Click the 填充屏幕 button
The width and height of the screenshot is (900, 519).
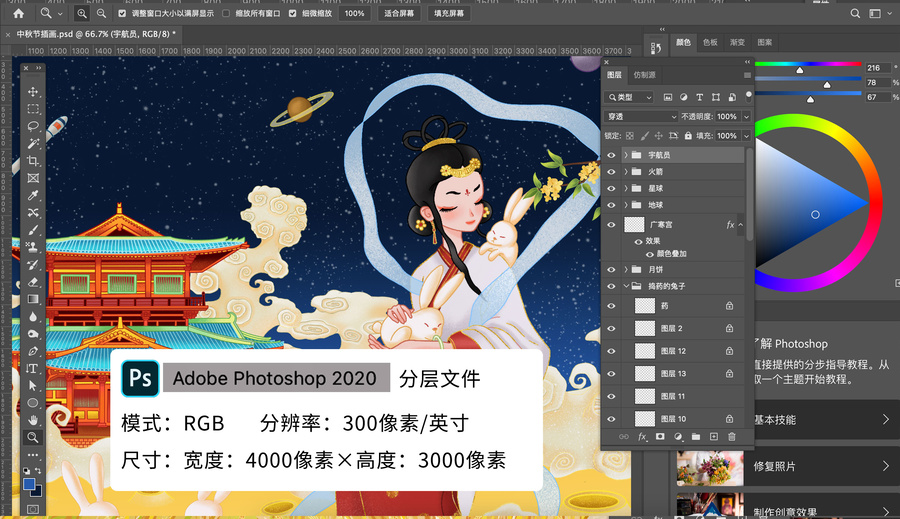pos(449,13)
